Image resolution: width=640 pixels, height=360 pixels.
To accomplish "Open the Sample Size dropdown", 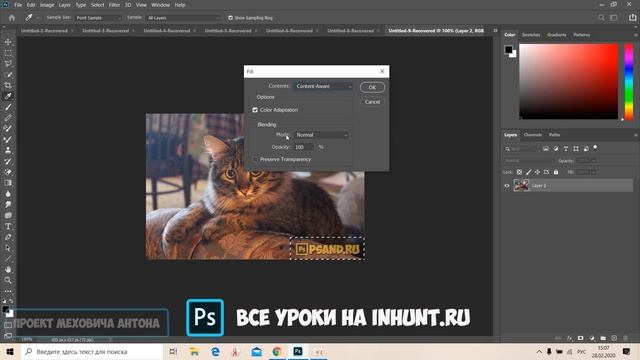I will 98,18.
